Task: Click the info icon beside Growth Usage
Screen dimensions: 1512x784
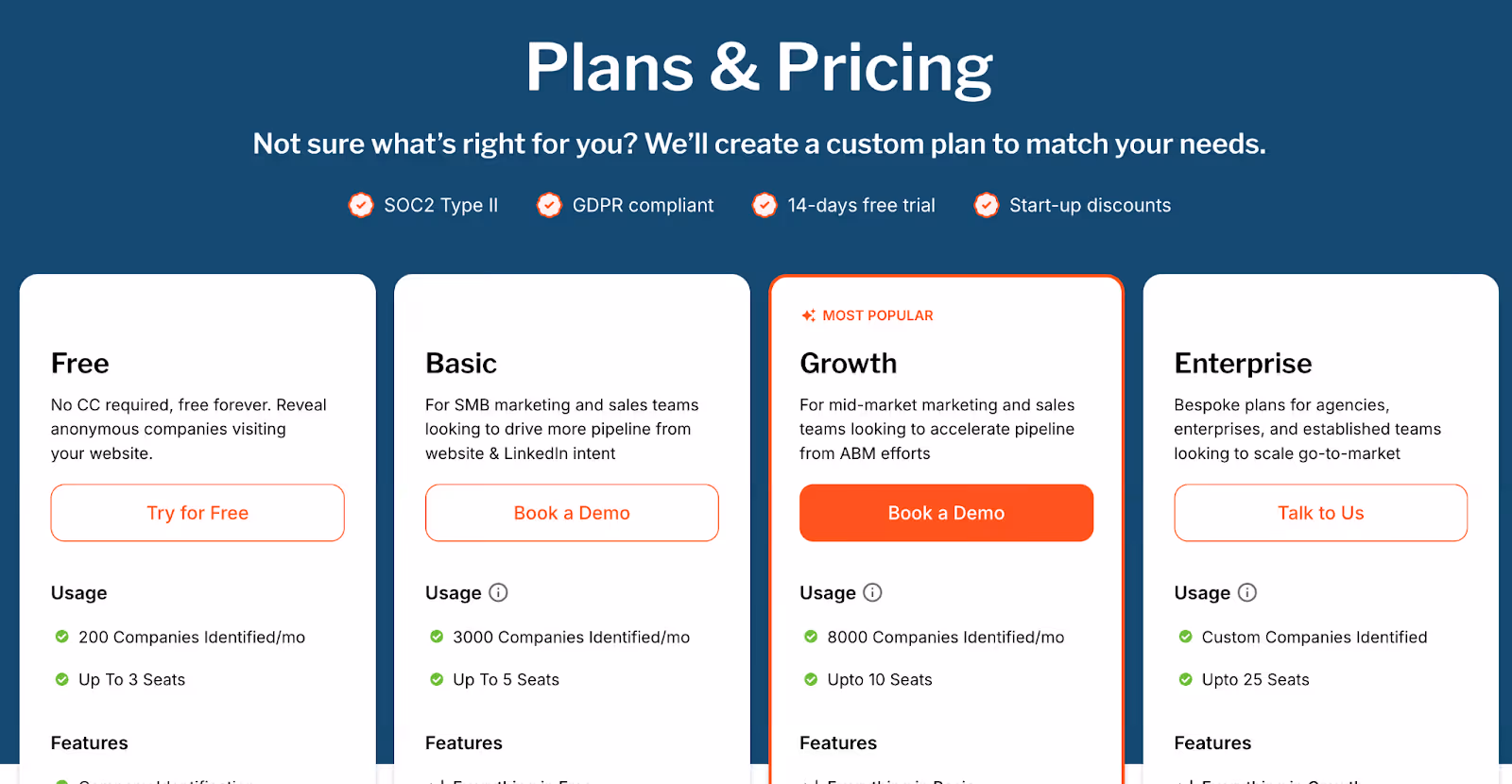Action: tap(872, 592)
